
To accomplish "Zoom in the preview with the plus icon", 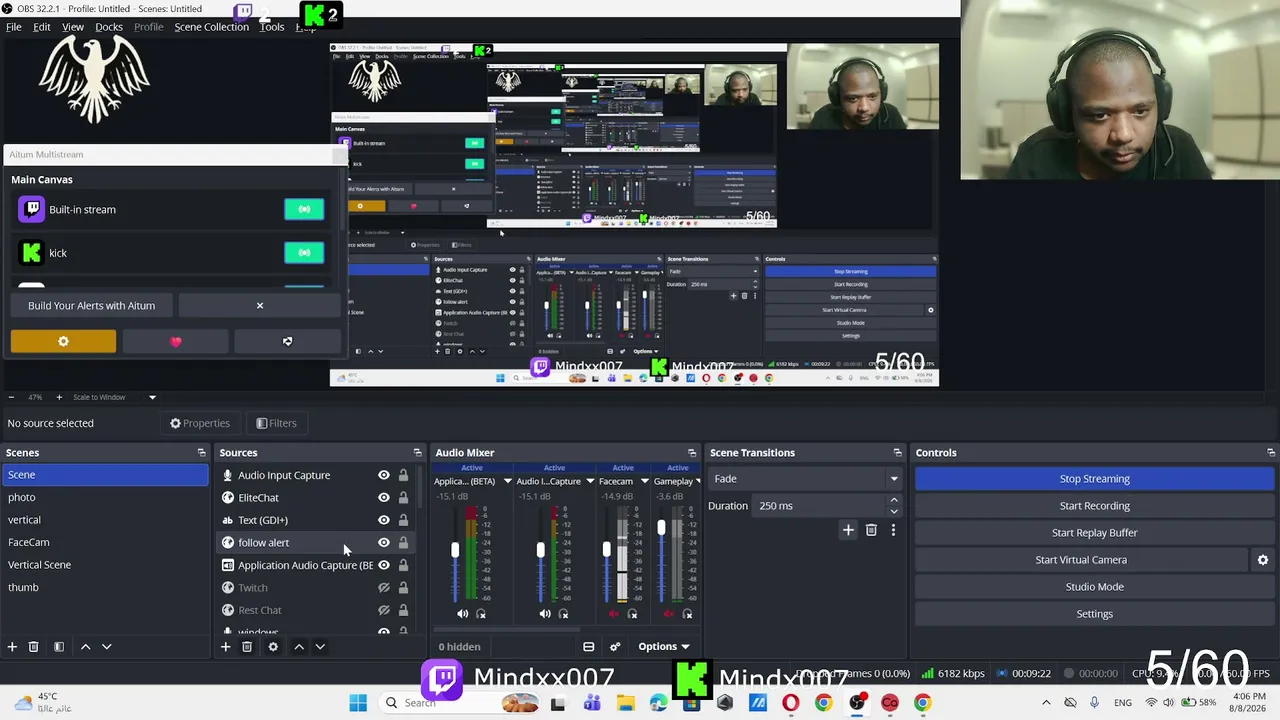I will (x=59, y=397).
